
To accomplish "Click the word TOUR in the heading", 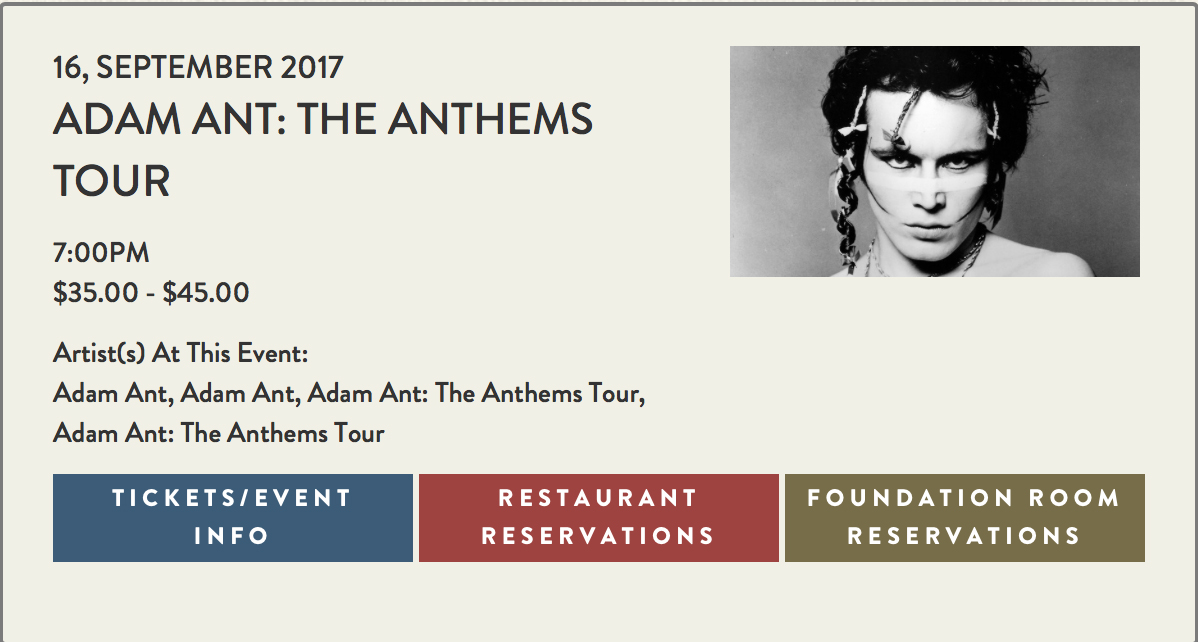I will 112,181.
